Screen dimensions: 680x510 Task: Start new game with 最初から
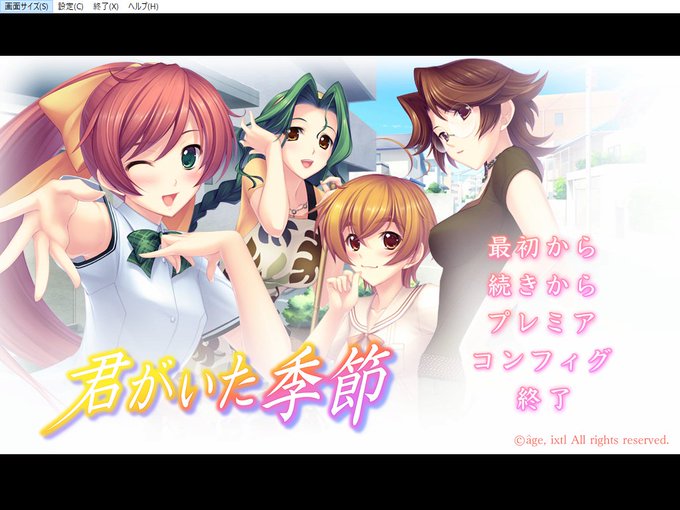coord(543,248)
